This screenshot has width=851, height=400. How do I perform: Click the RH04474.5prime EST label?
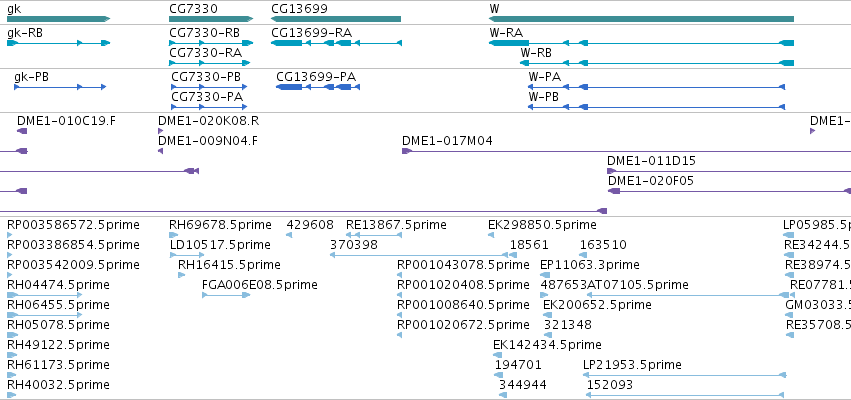[x=58, y=285]
